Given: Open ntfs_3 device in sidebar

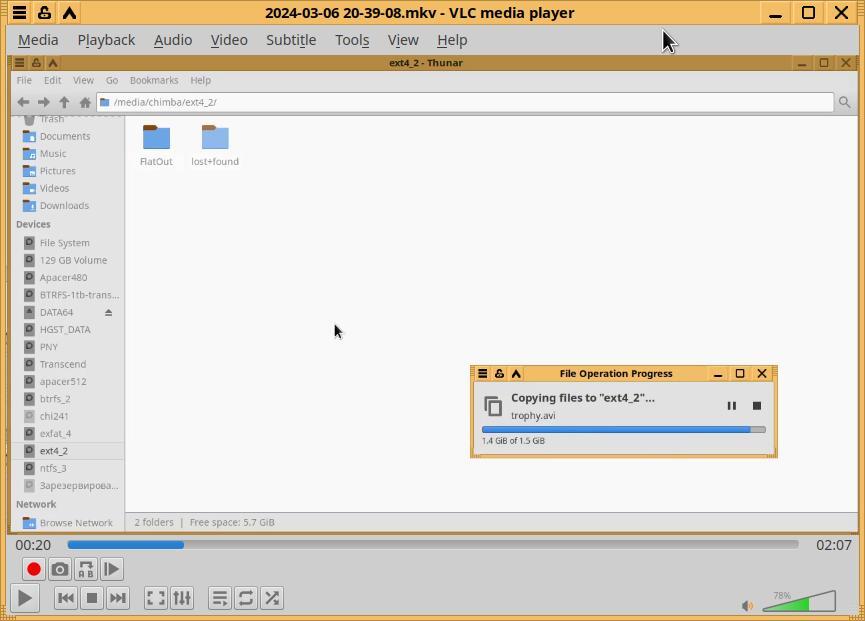Looking at the screenshot, I should tap(53, 468).
